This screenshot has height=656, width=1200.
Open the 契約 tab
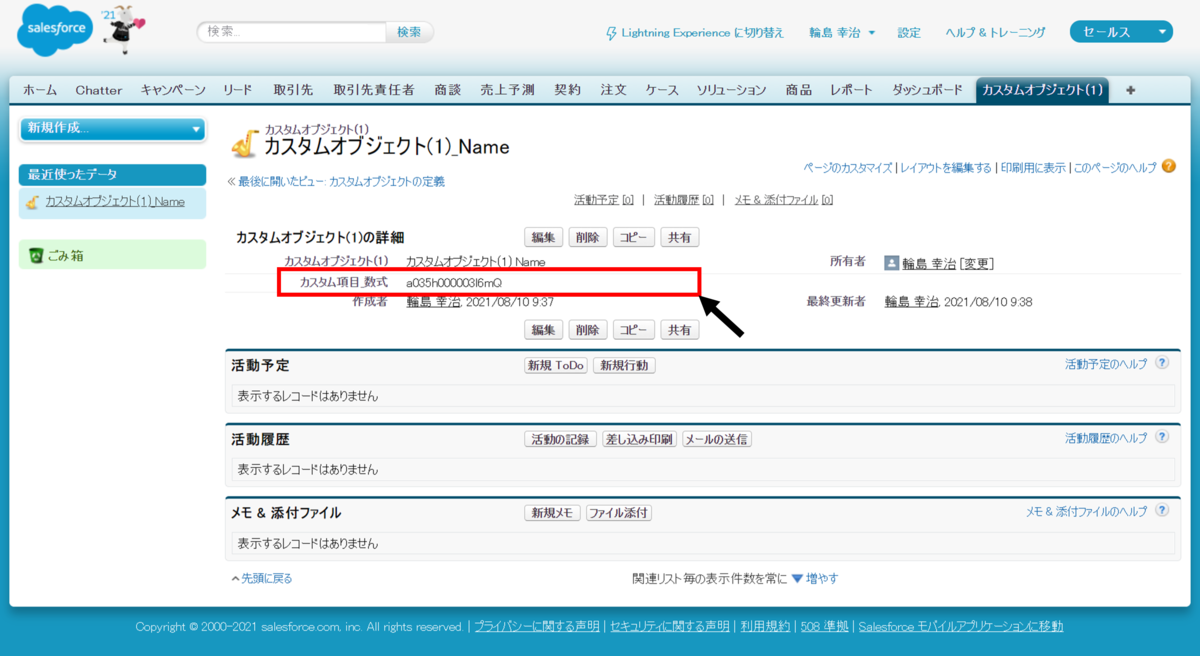[568, 90]
